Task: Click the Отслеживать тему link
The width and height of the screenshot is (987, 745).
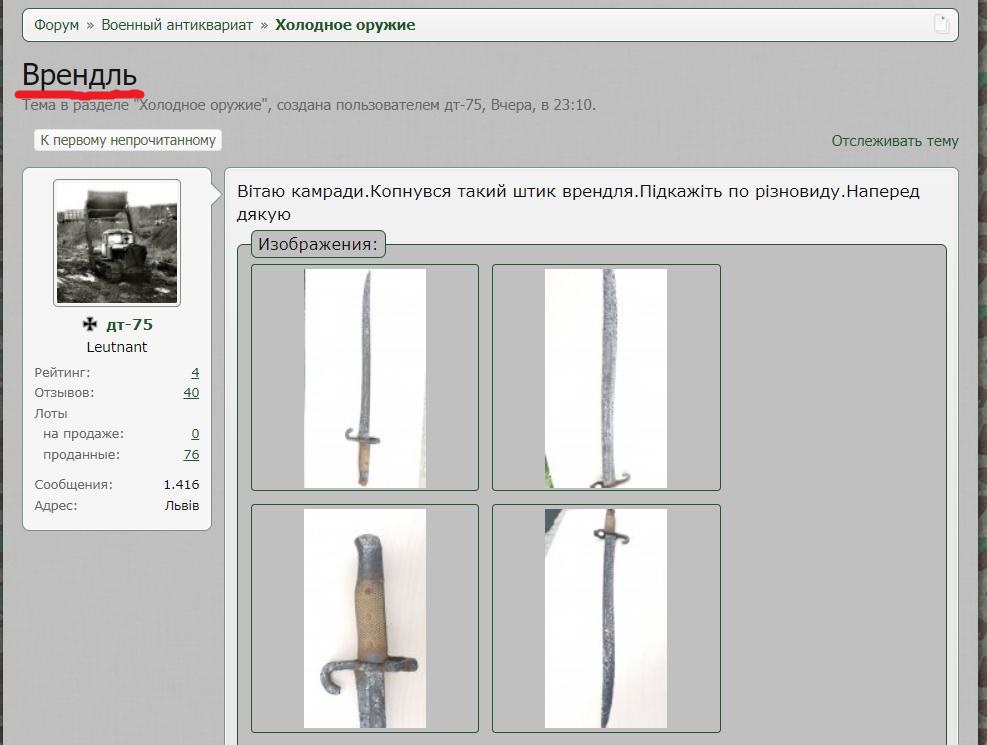Action: [894, 141]
